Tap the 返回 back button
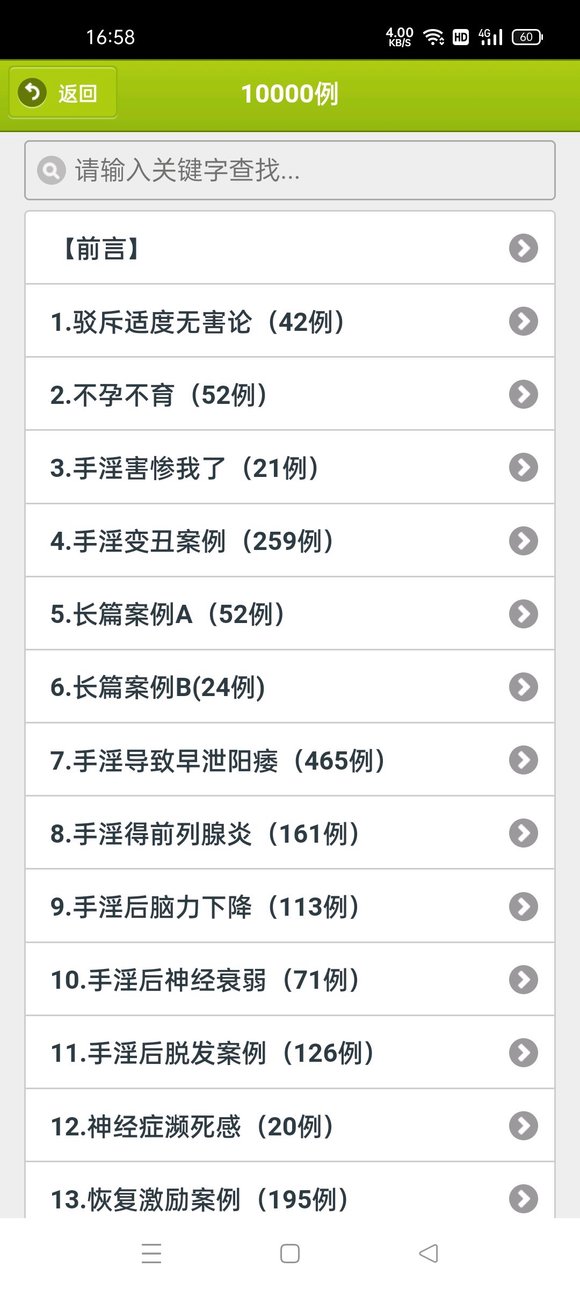 click(62, 93)
